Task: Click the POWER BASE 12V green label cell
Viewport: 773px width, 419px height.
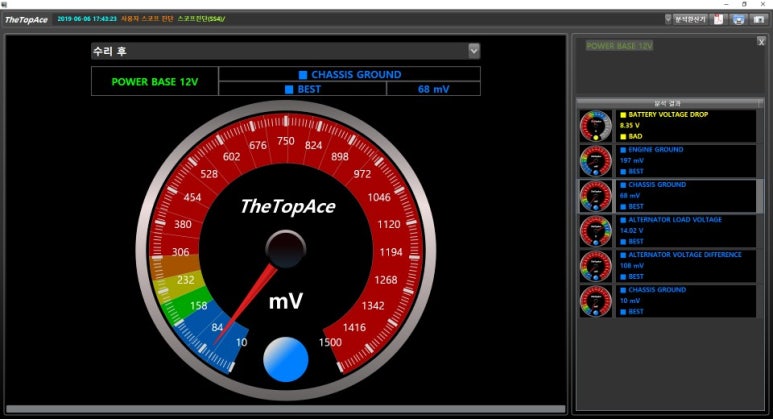Action: click(x=155, y=81)
